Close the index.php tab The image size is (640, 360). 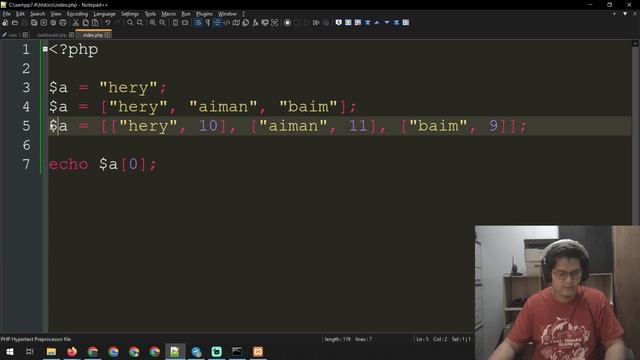(107, 35)
